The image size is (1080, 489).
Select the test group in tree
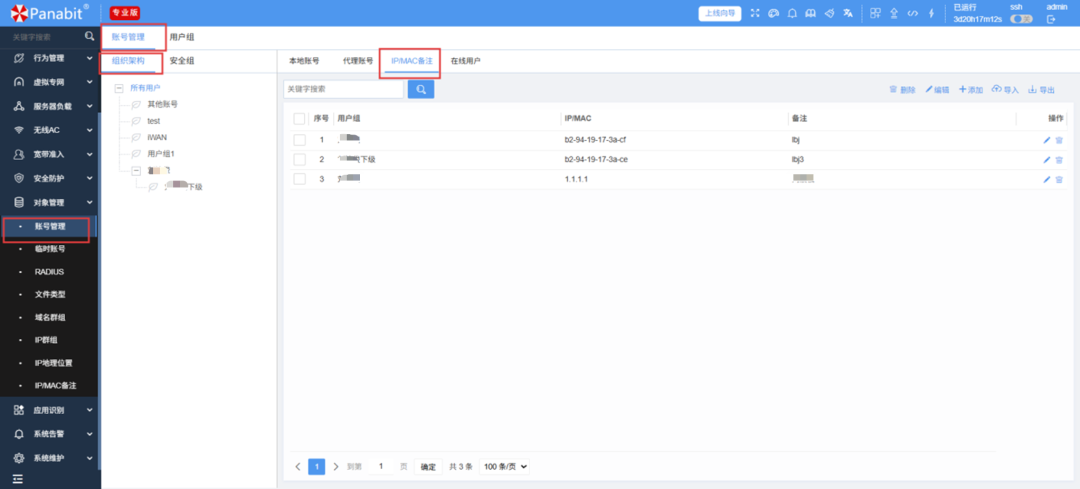point(154,121)
